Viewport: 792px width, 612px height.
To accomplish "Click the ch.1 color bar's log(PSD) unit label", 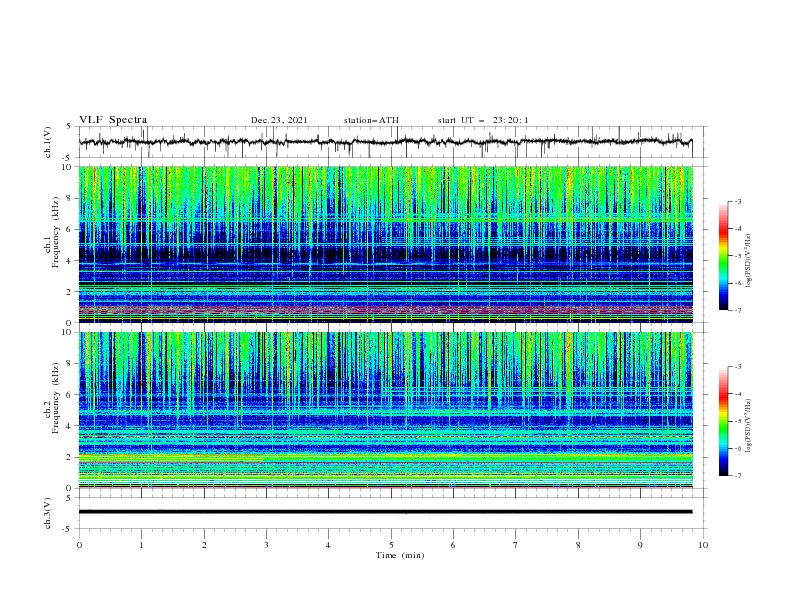I will point(749,261).
